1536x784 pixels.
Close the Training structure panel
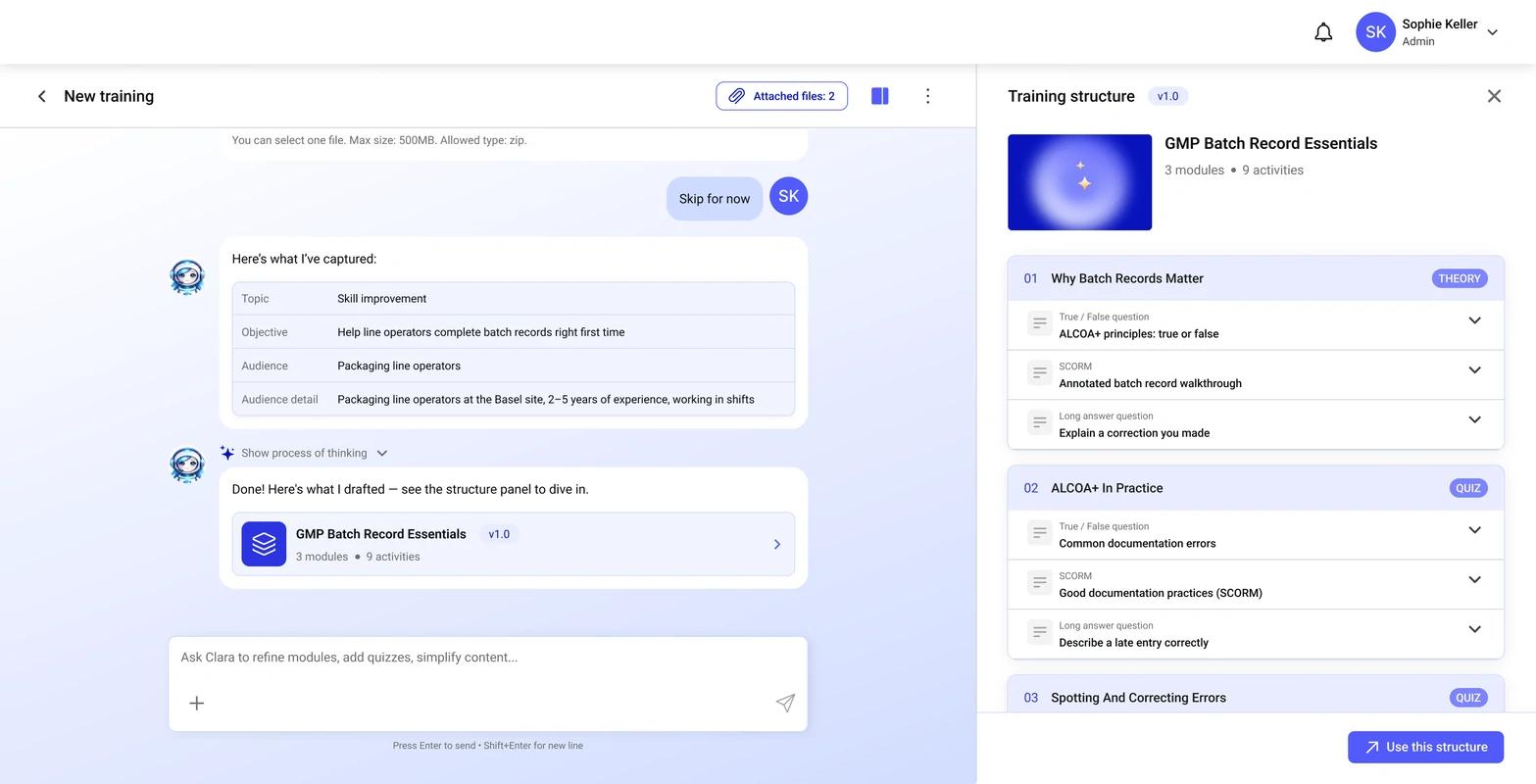1494,96
